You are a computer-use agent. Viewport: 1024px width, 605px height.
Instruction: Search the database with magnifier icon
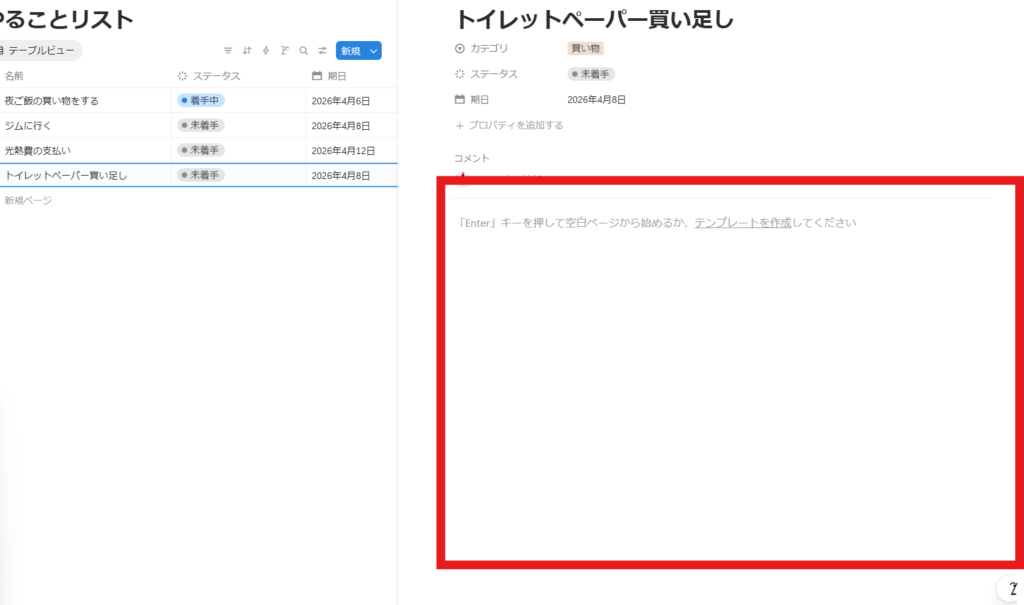[304, 51]
